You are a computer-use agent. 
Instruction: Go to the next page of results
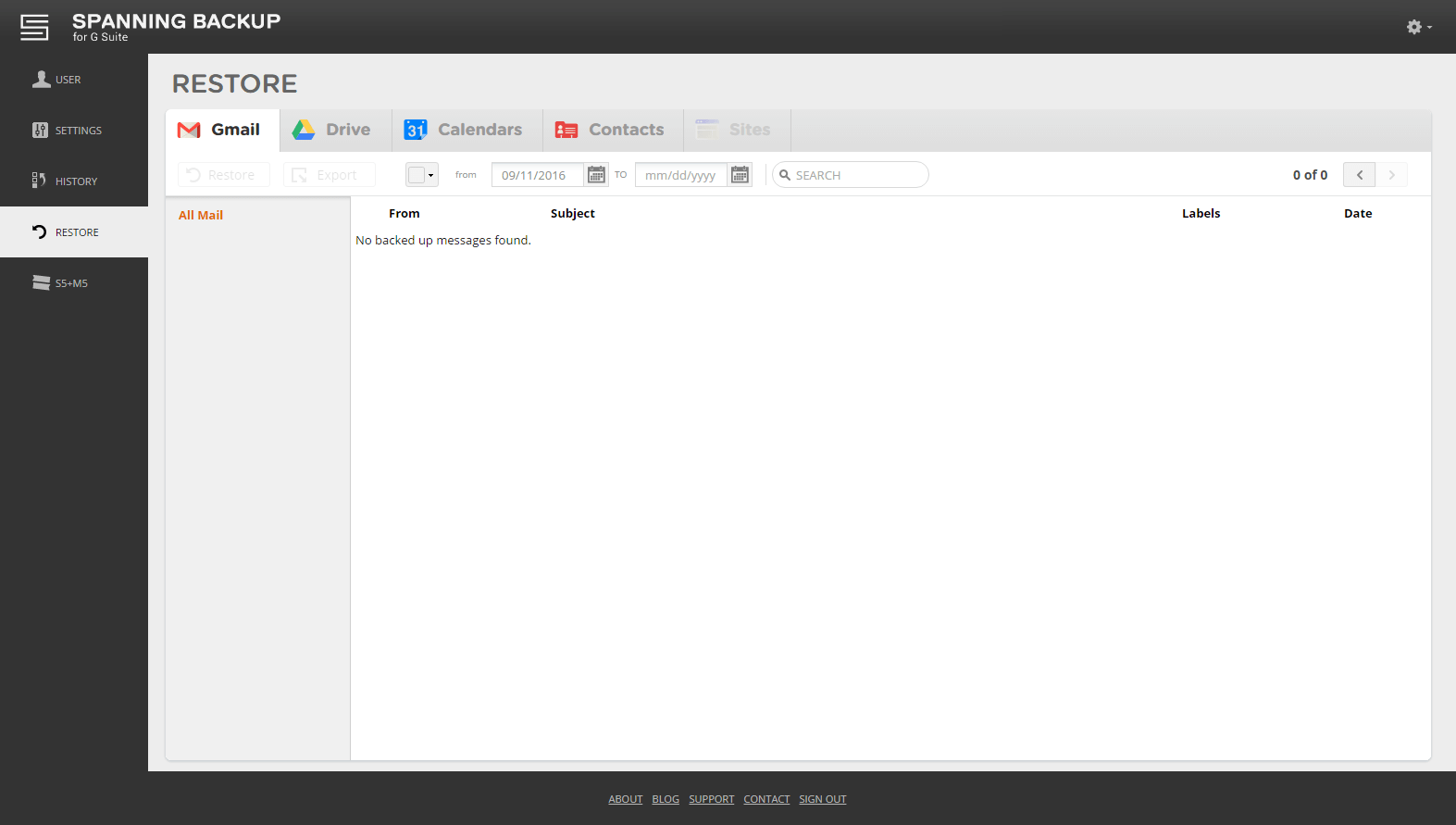1391,175
